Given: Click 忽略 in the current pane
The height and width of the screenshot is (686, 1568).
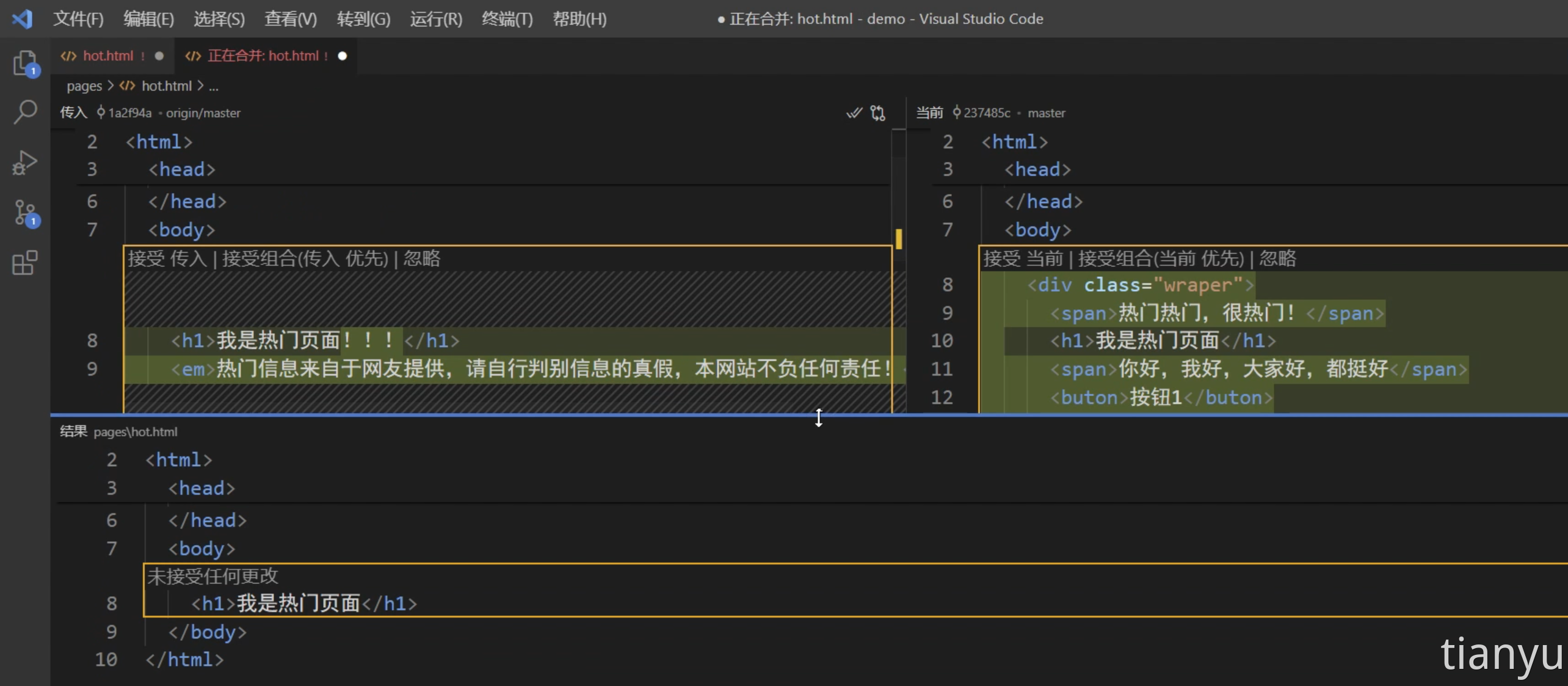Looking at the screenshot, I should (x=1277, y=258).
